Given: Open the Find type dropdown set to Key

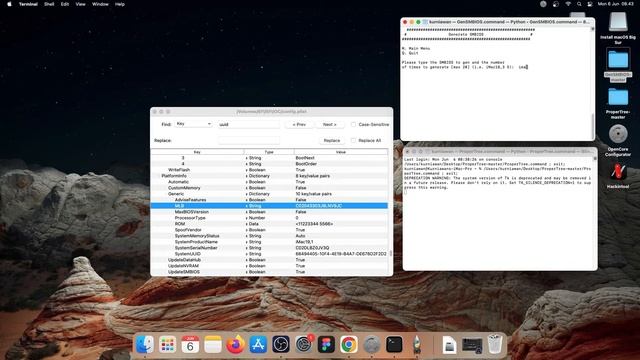Looking at the screenshot, I should click(193, 124).
